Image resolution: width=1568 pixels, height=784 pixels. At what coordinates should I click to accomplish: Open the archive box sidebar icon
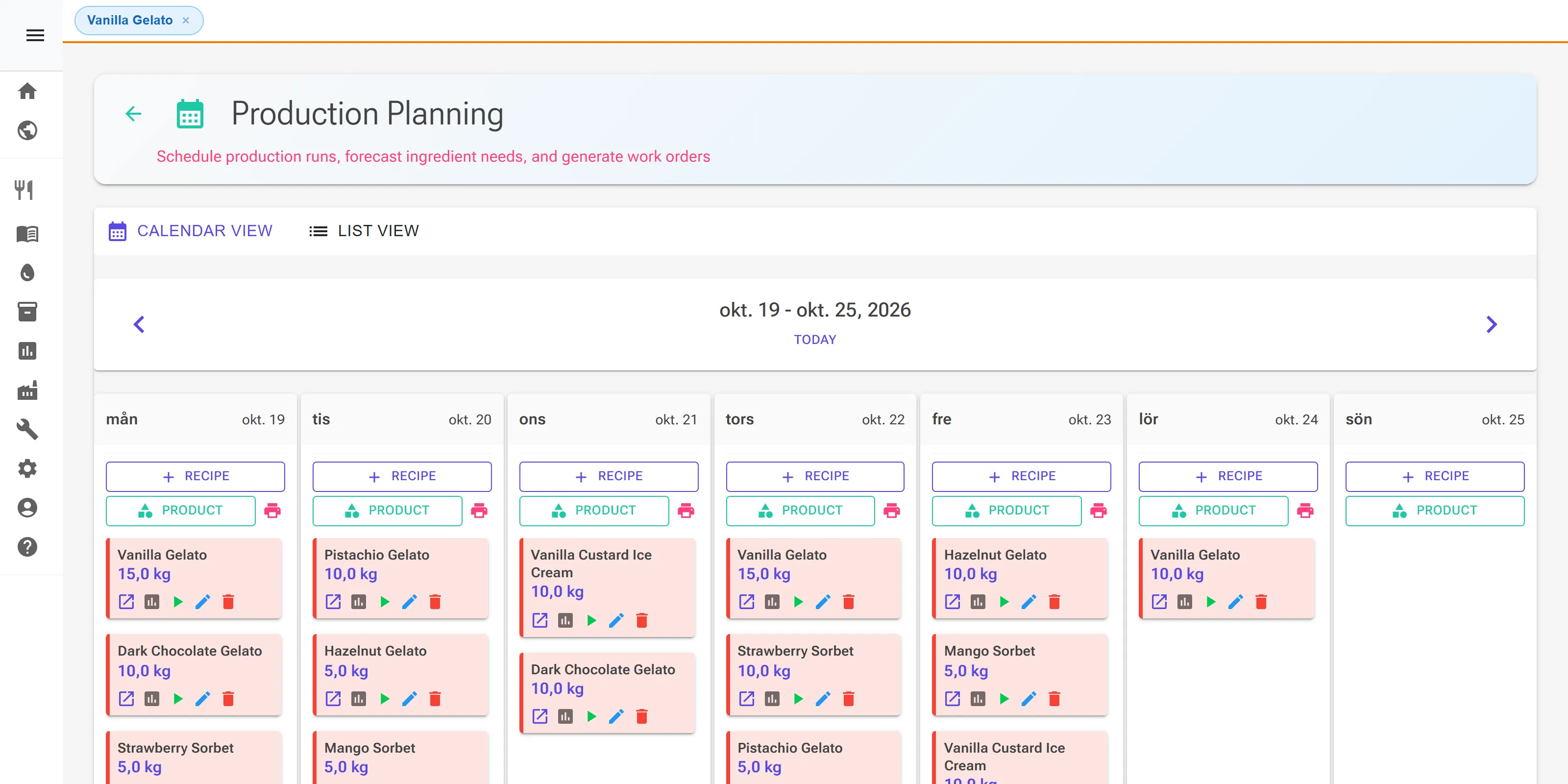27,312
